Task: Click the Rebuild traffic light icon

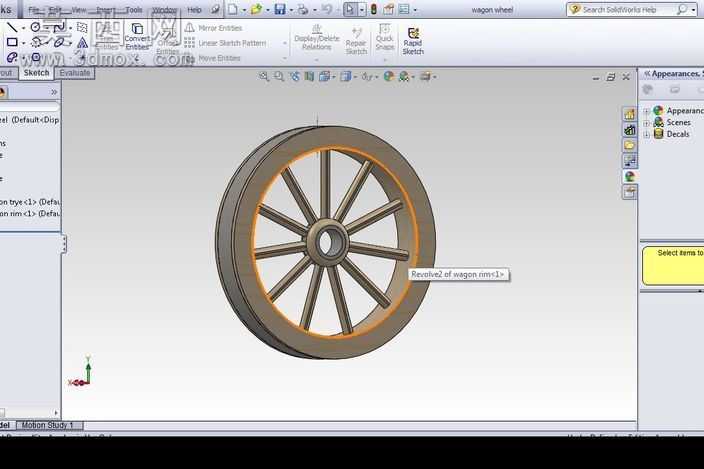Action: 374,9
